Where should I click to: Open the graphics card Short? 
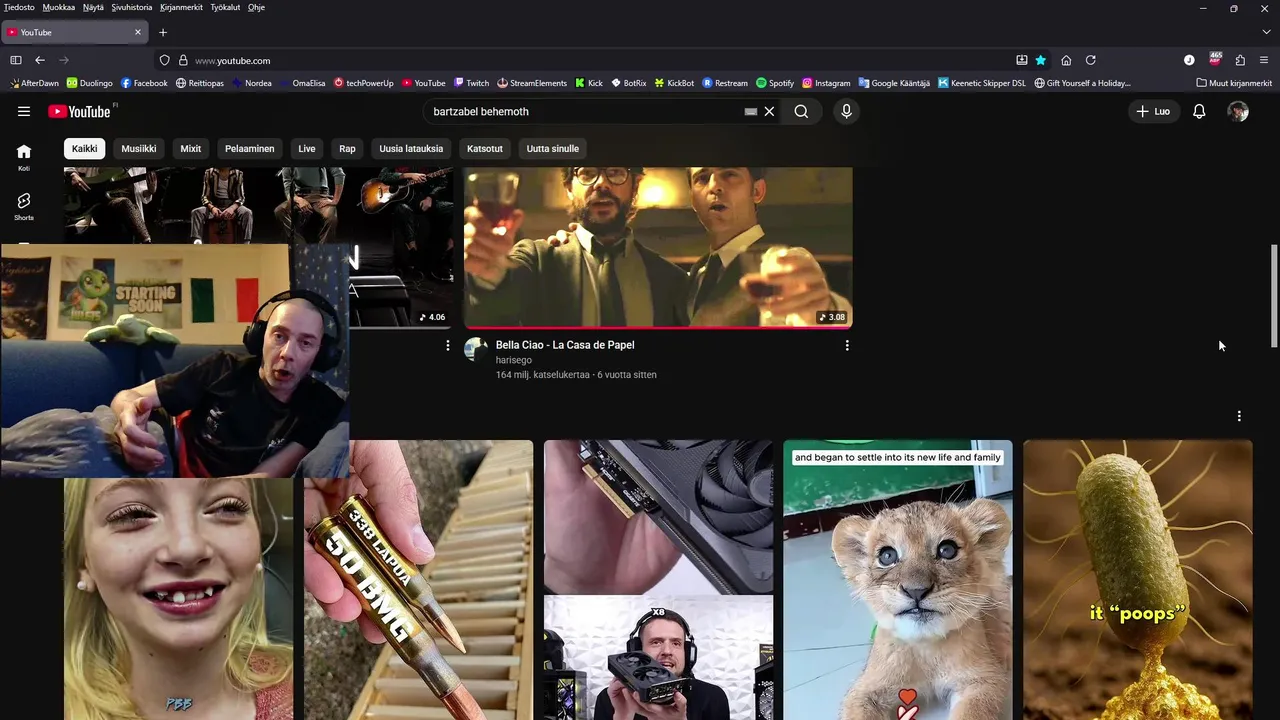(658, 580)
